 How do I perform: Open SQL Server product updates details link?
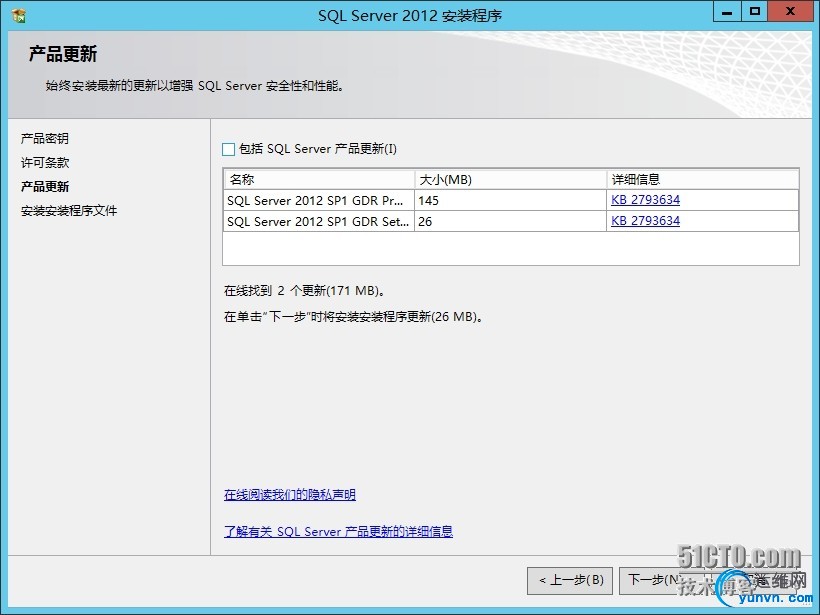coord(338,532)
